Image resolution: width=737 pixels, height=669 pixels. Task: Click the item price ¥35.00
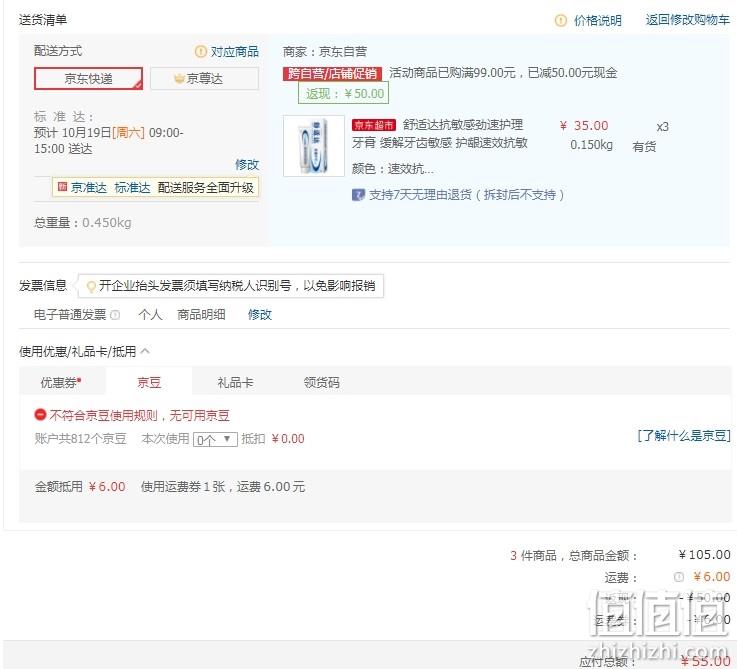[x=584, y=126]
